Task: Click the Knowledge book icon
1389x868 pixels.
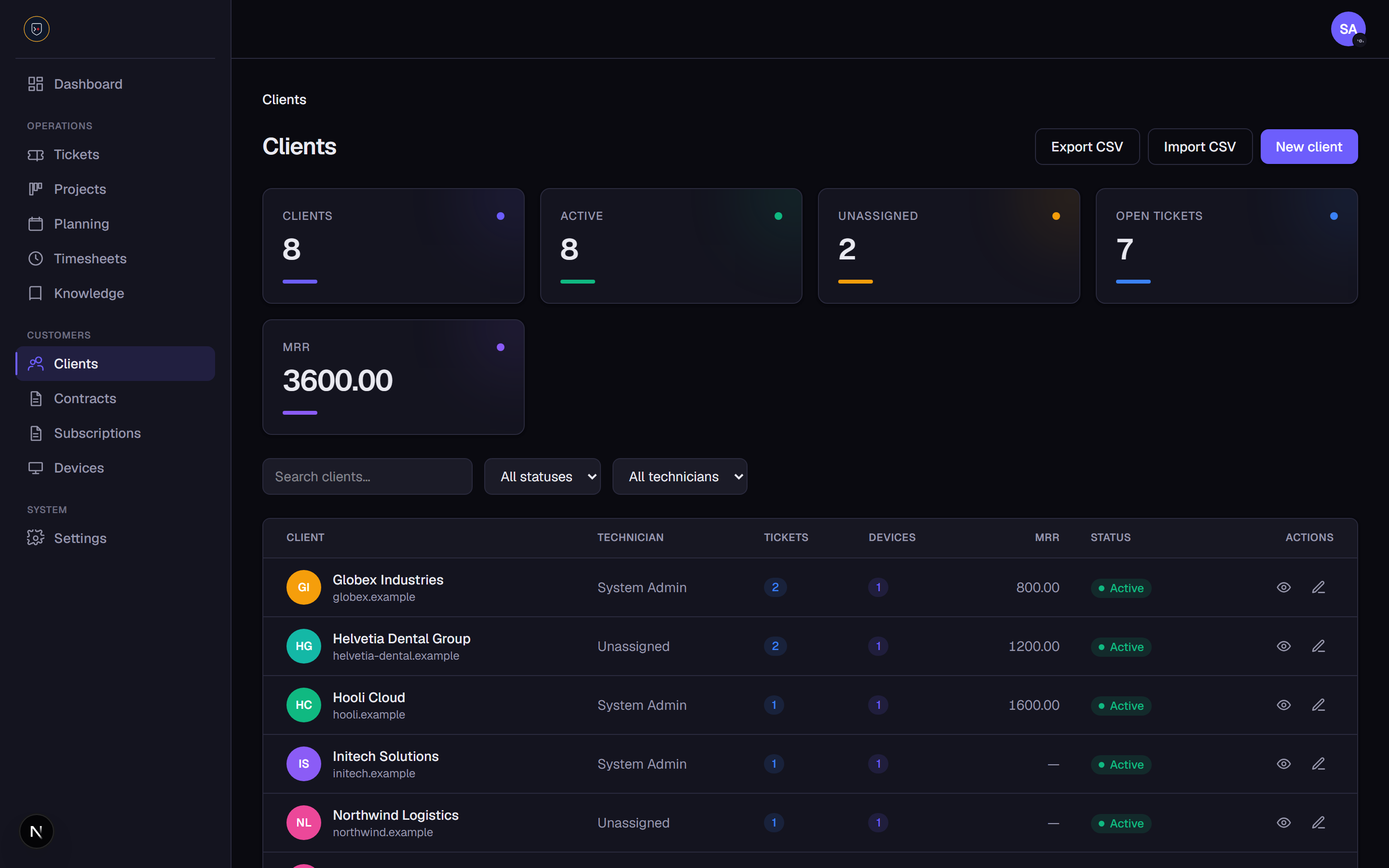Action: pyautogui.click(x=36, y=293)
